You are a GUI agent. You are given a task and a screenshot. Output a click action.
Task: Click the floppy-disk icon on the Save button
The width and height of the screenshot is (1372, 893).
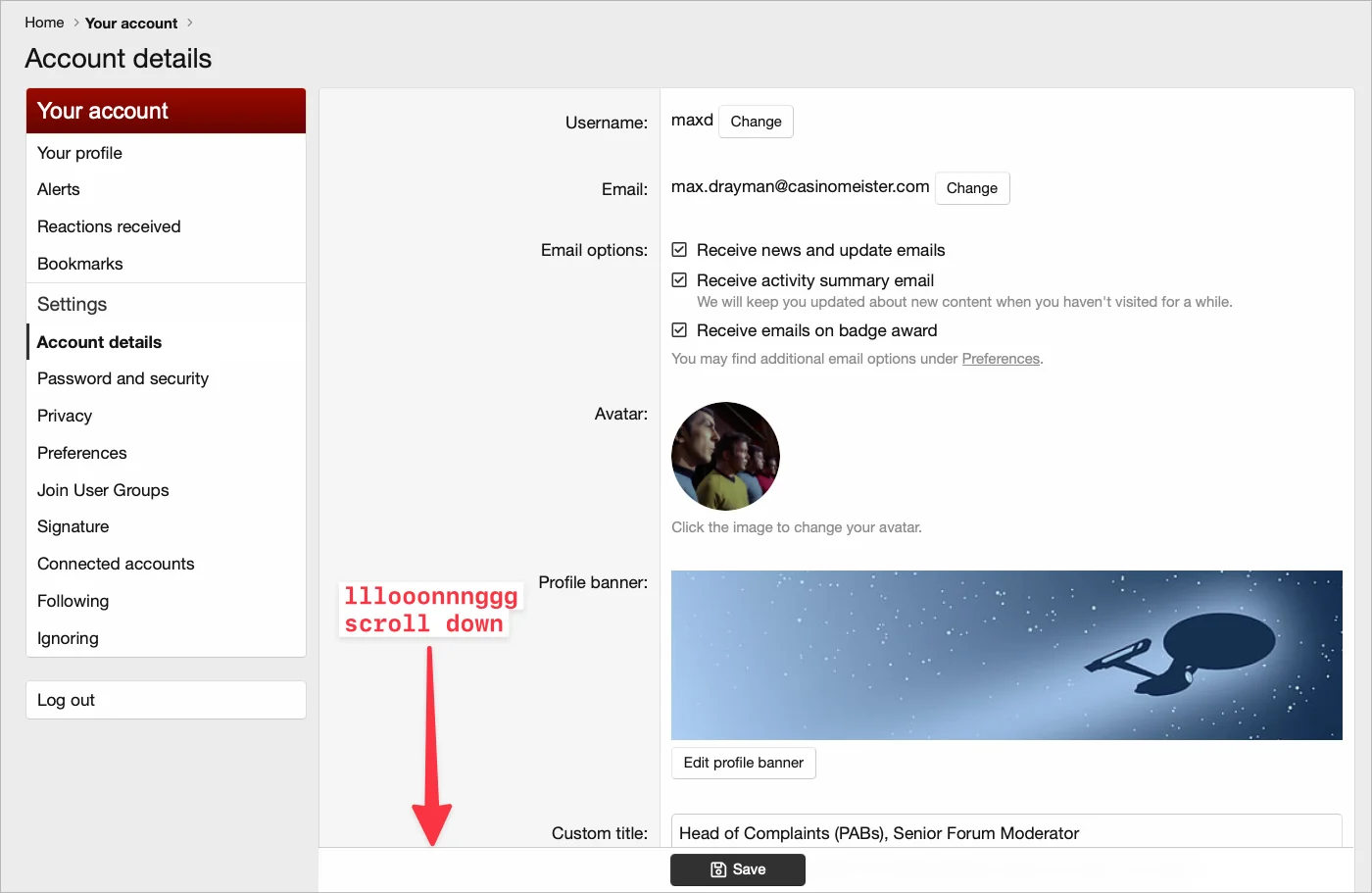(718, 869)
